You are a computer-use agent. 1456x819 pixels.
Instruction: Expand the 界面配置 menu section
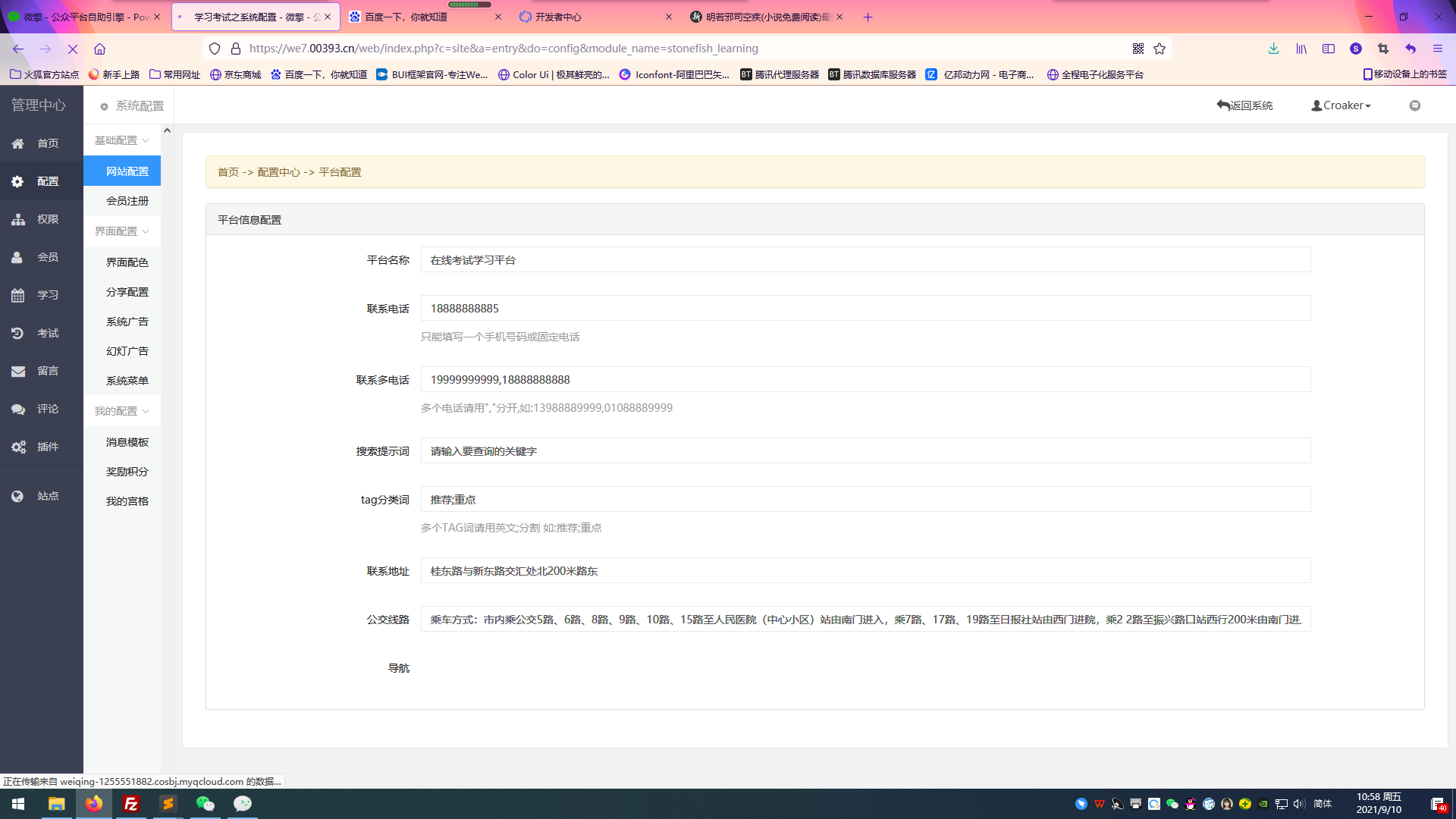click(118, 231)
